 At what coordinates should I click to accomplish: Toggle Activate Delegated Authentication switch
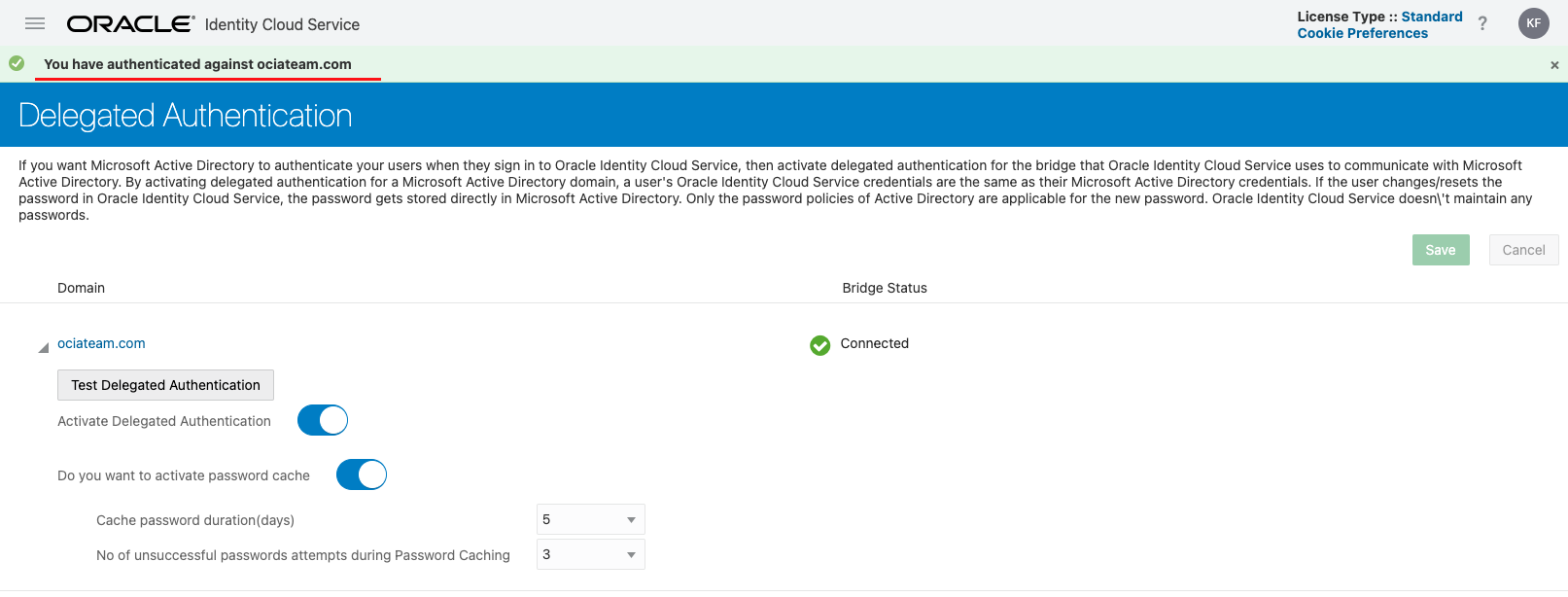tap(323, 420)
